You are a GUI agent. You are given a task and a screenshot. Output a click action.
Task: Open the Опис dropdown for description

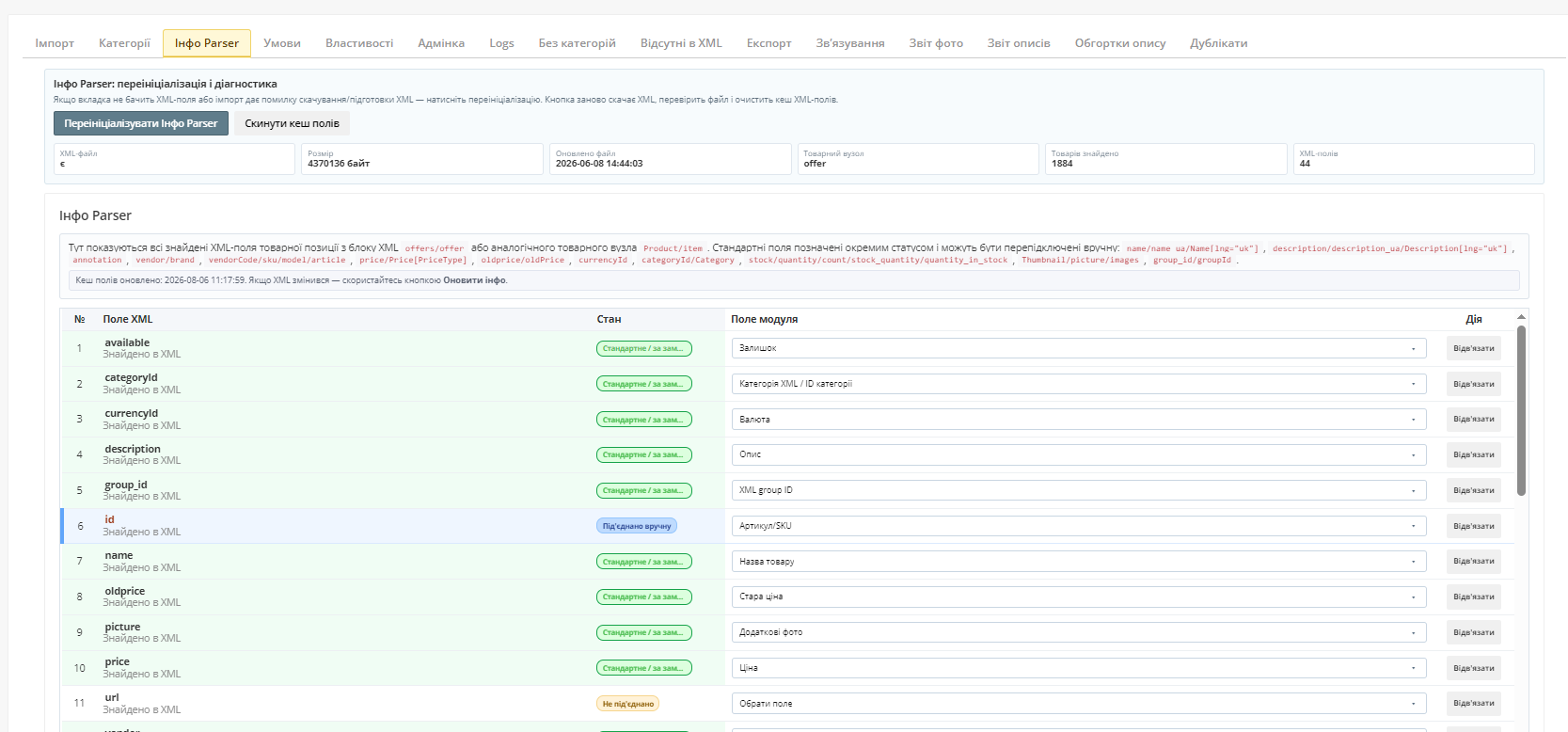pyautogui.click(x=1079, y=454)
